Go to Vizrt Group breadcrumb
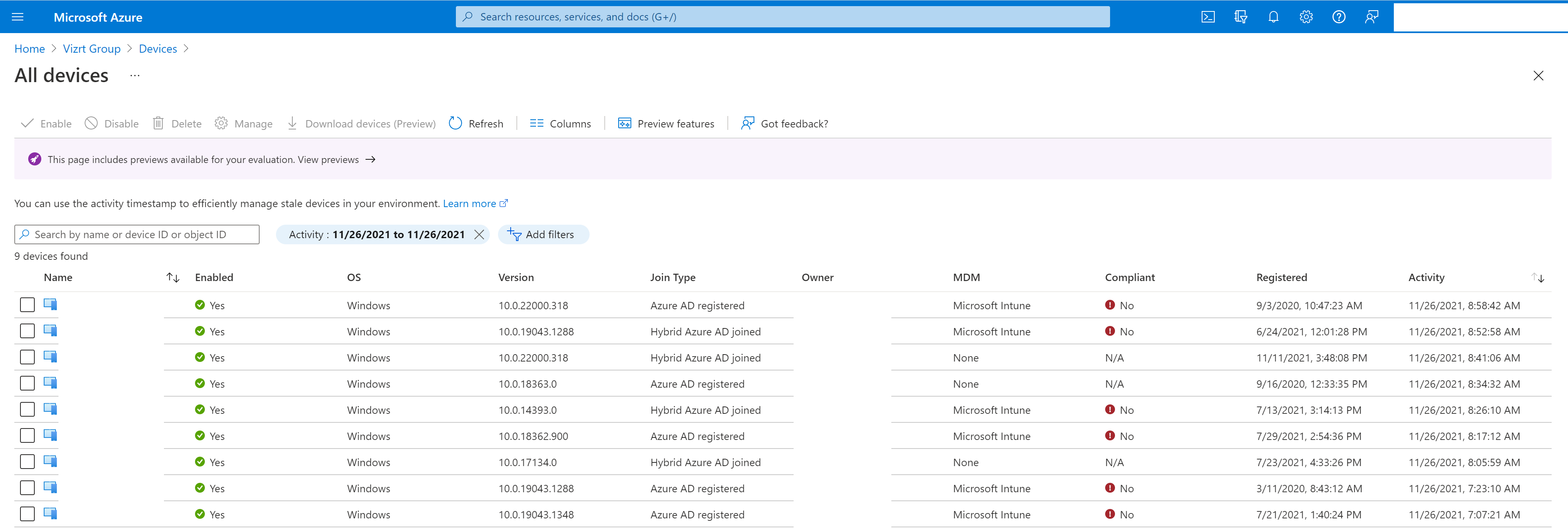 92,49
